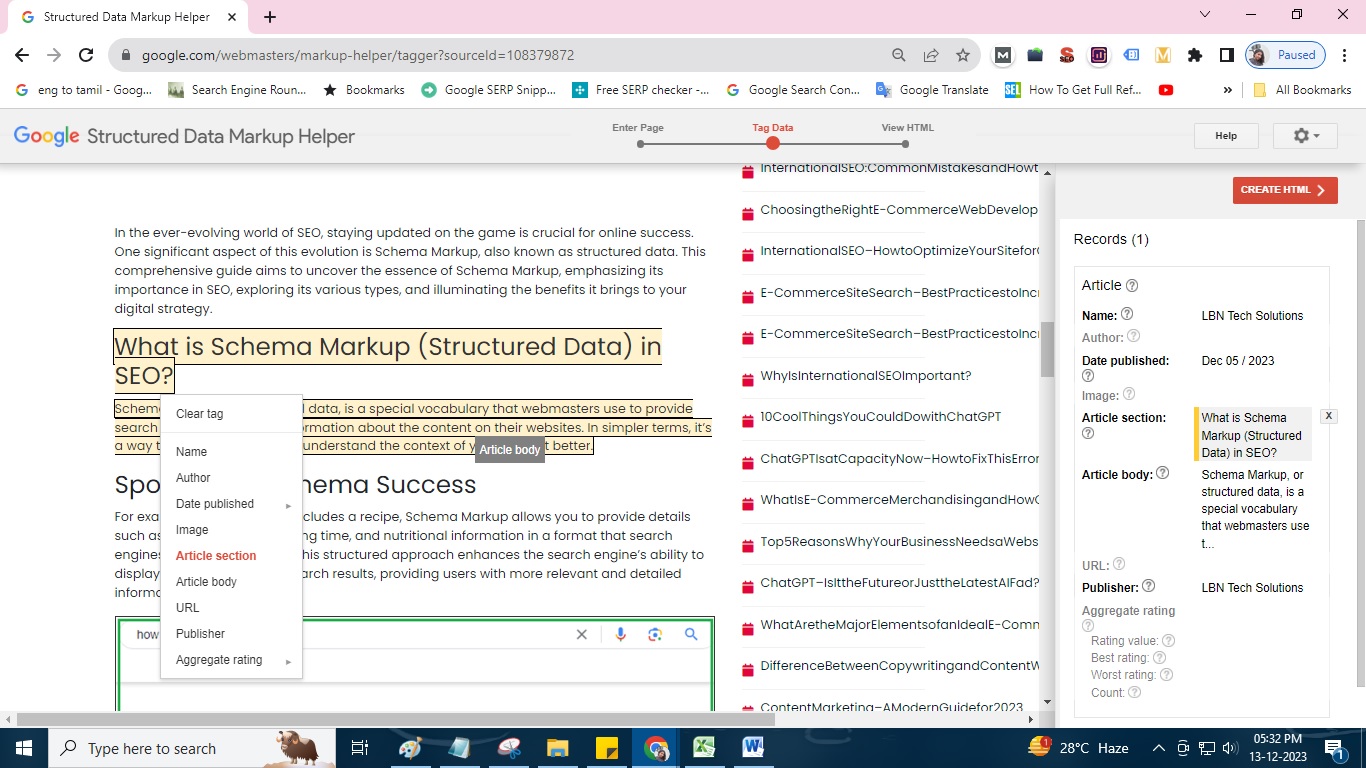This screenshot has height=768, width=1366.
Task: Remove Article section tag with its X button
Action: pos(1329,415)
